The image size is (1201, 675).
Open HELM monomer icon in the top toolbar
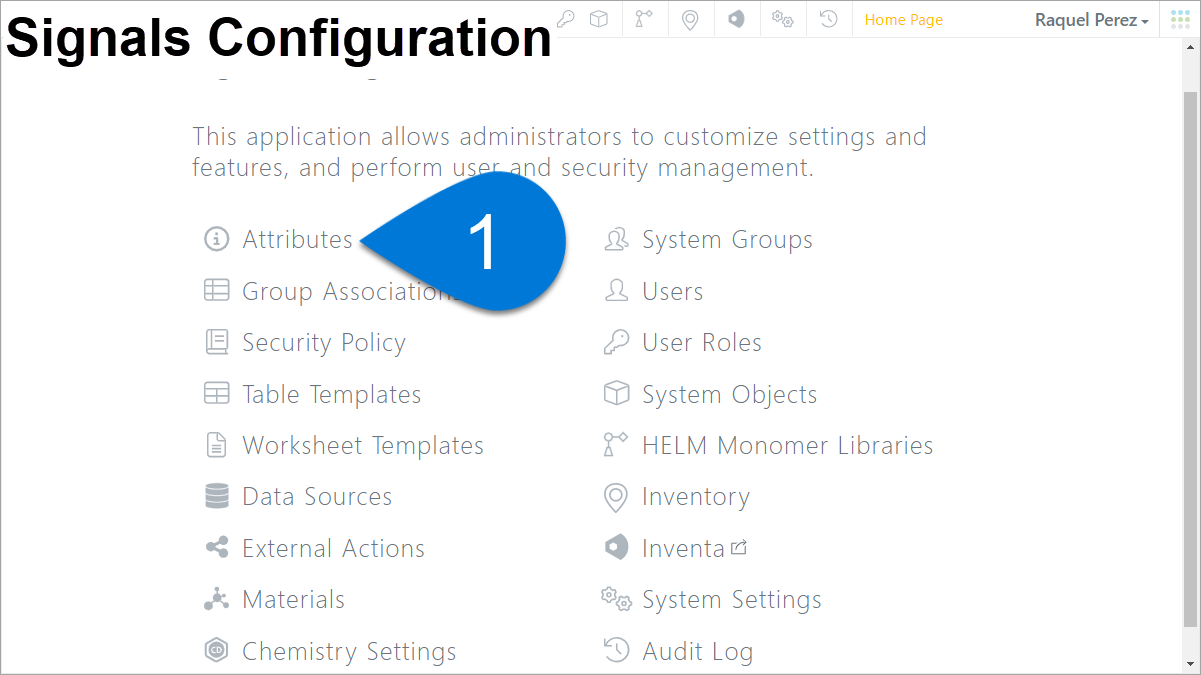pyautogui.click(x=643, y=19)
